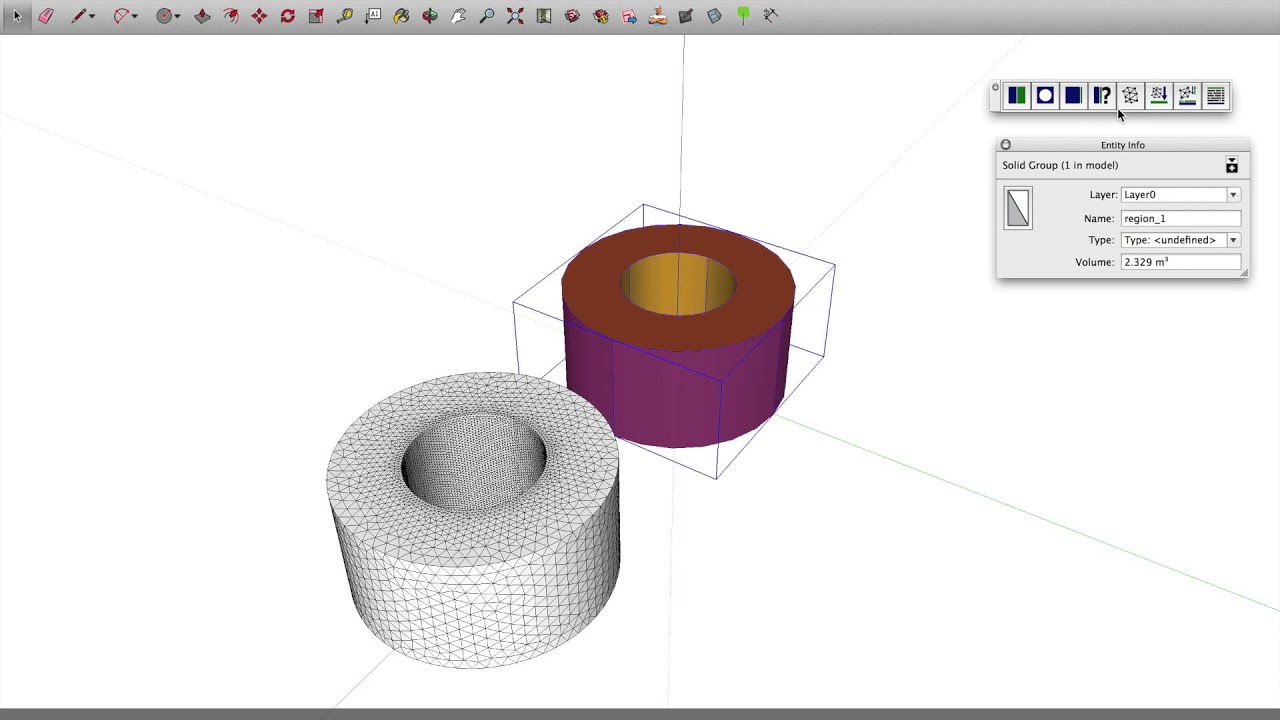Select the Text label tool
The image size is (1280, 720).
coord(374,15)
